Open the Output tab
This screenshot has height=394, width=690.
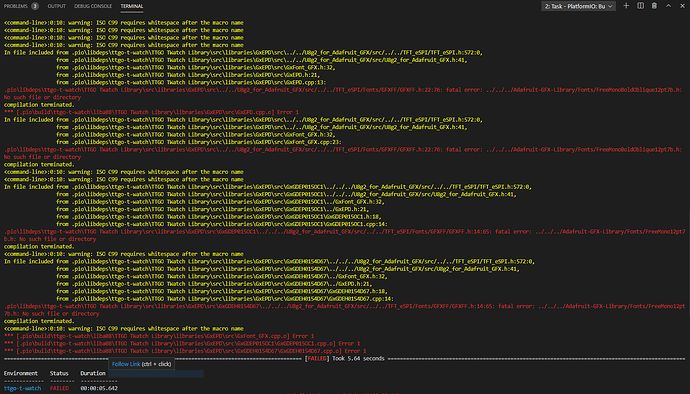56,6
